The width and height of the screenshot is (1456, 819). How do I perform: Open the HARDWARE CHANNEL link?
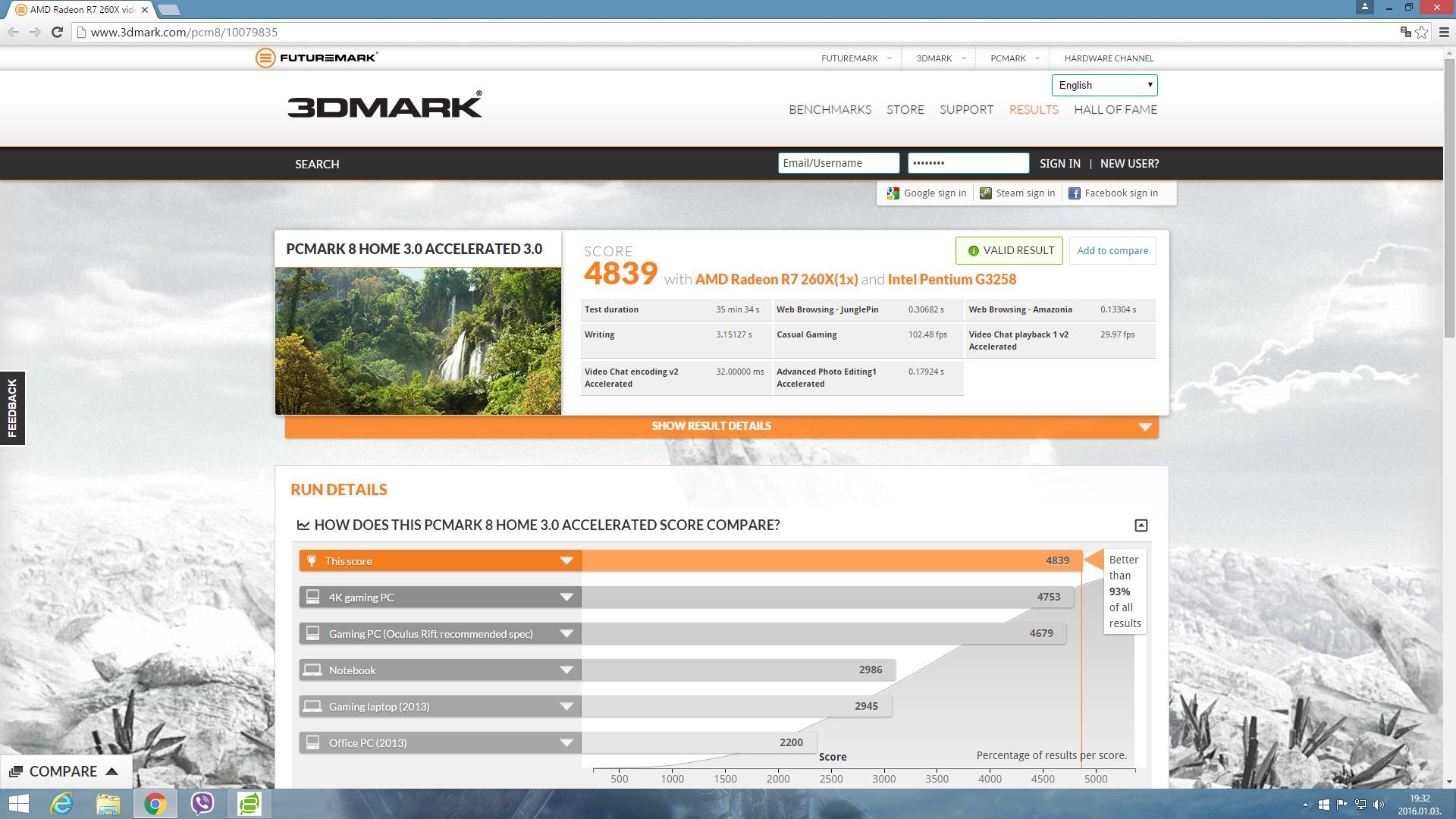pos(1109,58)
